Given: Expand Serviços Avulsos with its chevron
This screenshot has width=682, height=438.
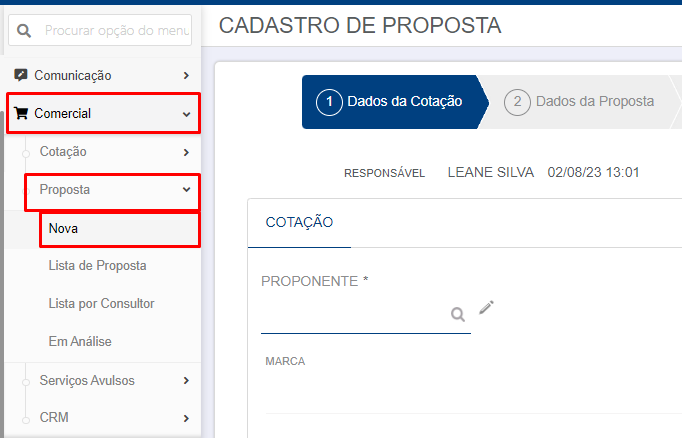Looking at the screenshot, I should click(186, 381).
